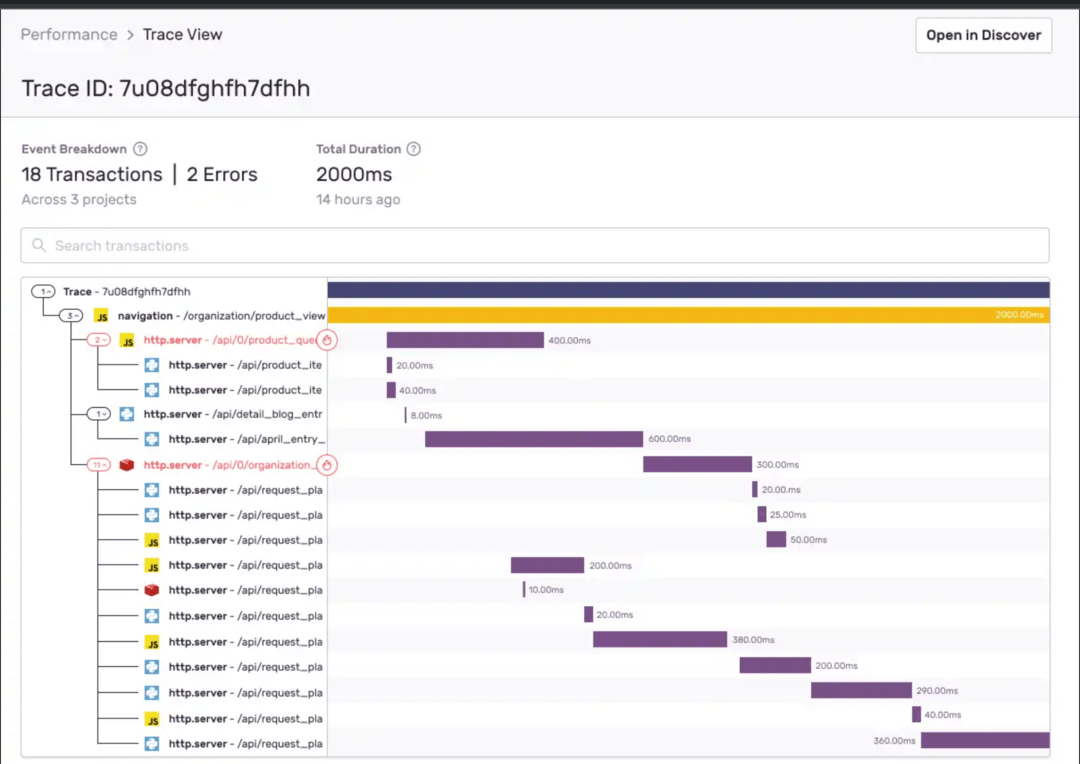Select the 600.00ms span bar
Screen dimensions: 1080x764
click(534, 439)
